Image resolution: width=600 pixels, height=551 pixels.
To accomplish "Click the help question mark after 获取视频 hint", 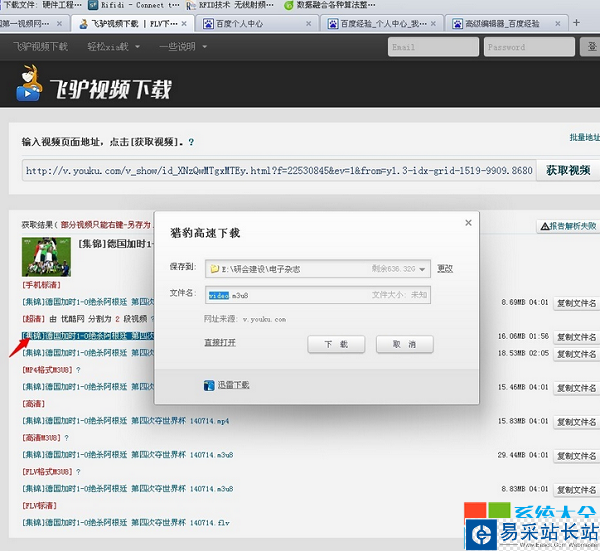I will pyautogui.click(x=191, y=143).
